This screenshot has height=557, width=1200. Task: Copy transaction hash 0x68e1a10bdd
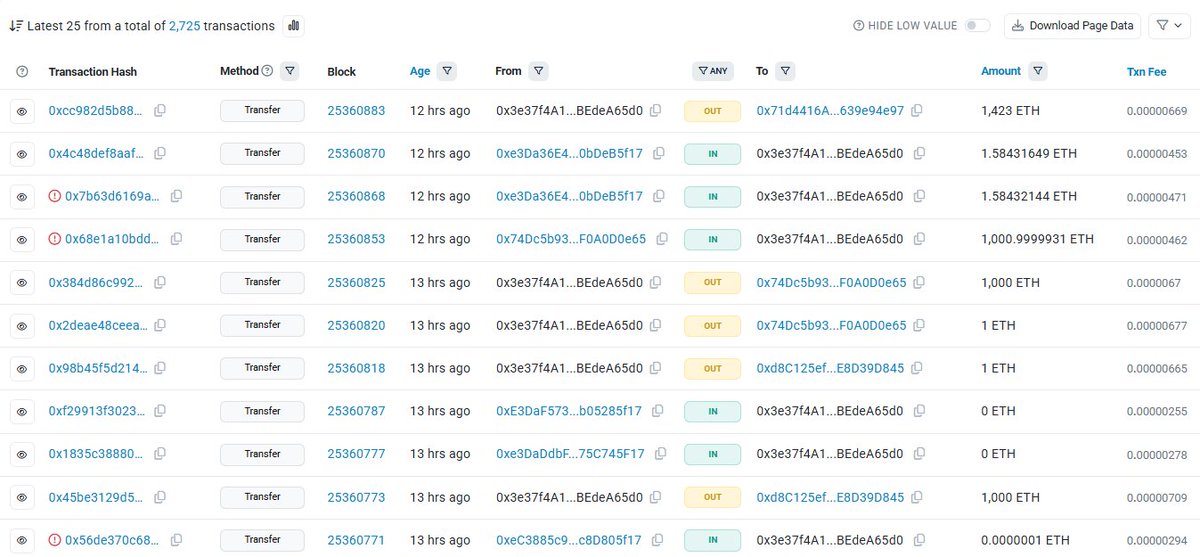point(176,239)
